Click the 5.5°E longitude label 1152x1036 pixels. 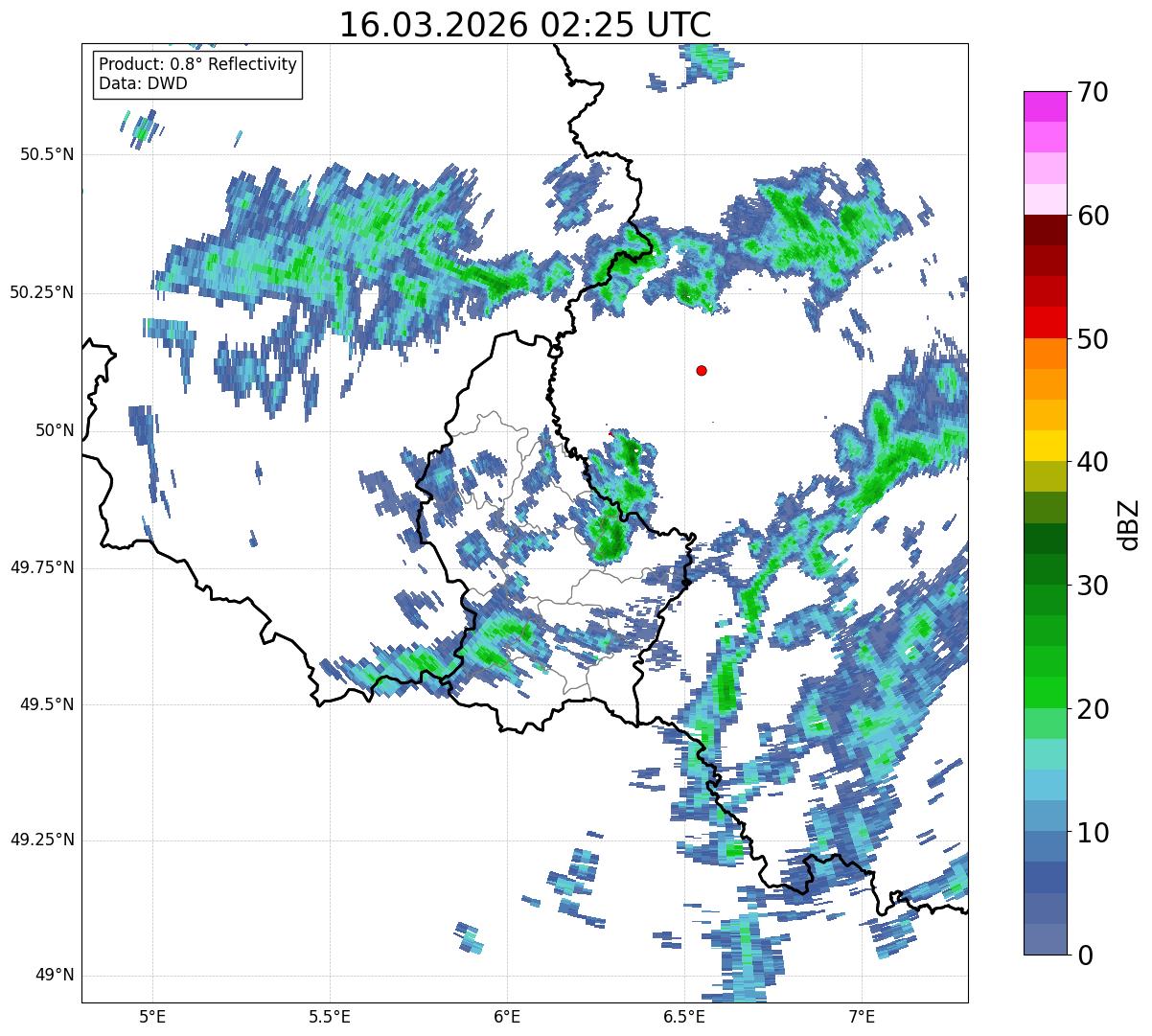(330, 1016)
